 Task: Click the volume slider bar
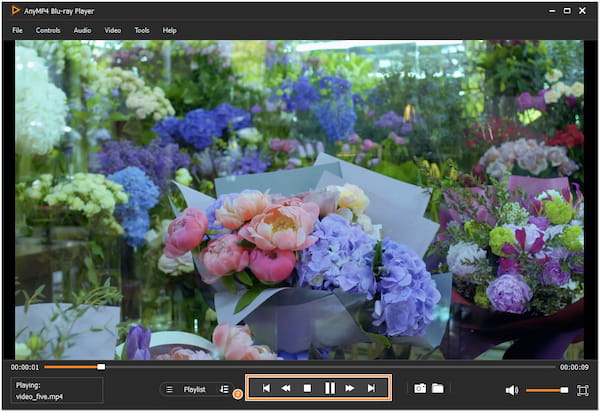click(x=545, y=390)
